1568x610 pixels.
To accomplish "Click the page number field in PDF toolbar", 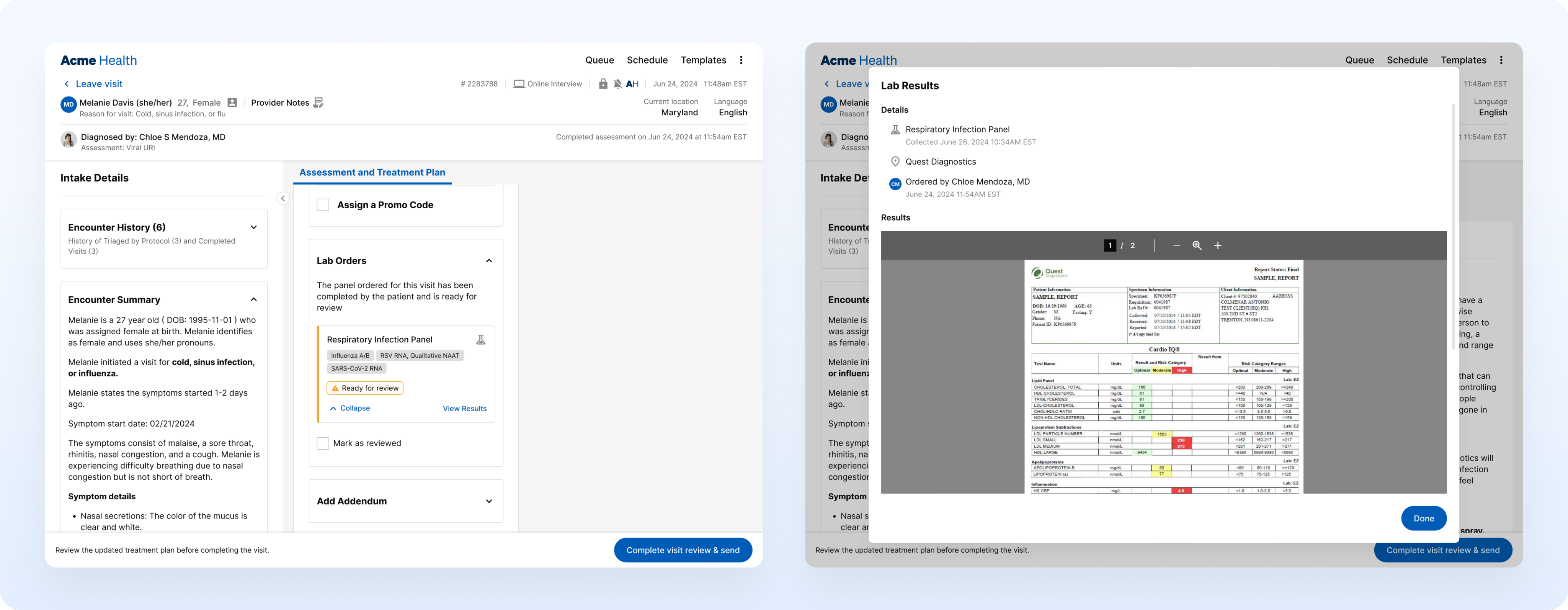I will [x=1110, y=245].
